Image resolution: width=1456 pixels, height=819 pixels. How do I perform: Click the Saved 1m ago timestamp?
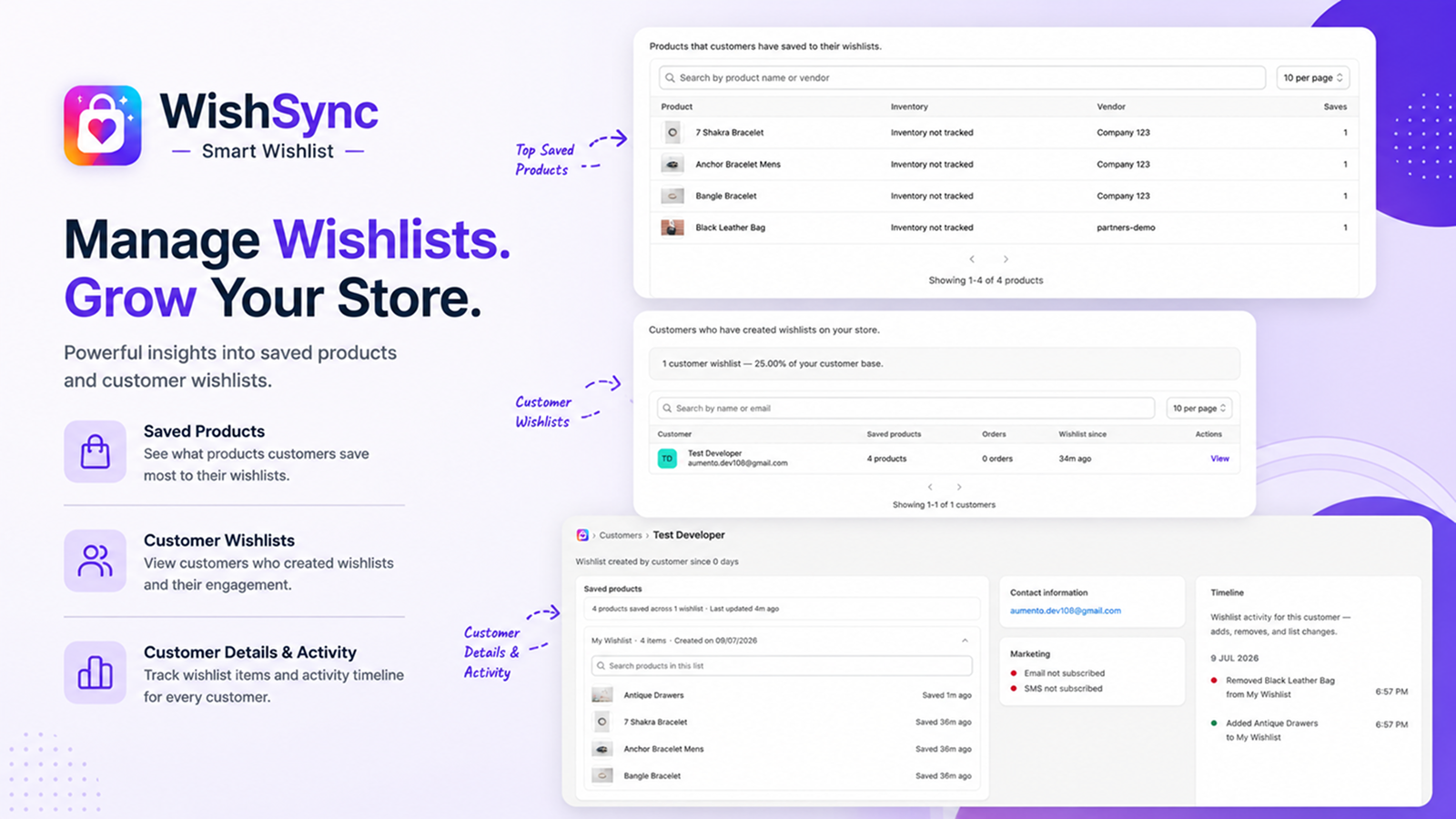click(946, 695)
